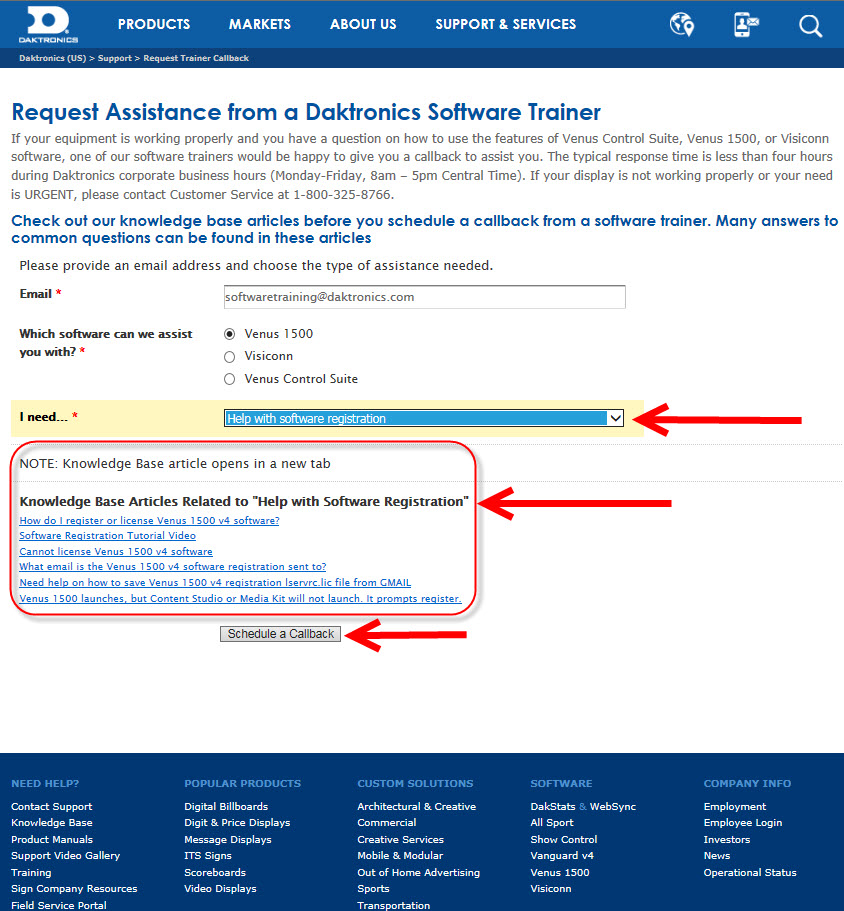The image size is (844, 911).
Task: Select Venus Control Suite radio button
Action: tap(230, 380)
